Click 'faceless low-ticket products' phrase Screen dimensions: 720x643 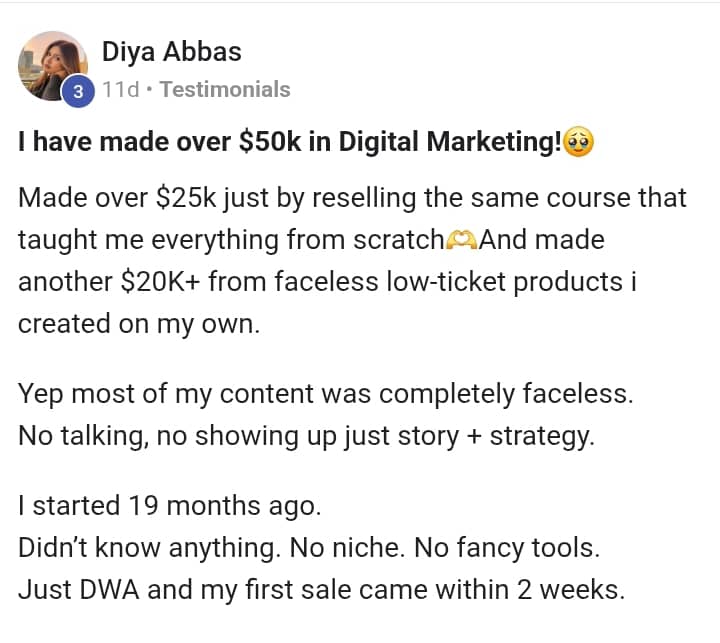tap(449, 282)
